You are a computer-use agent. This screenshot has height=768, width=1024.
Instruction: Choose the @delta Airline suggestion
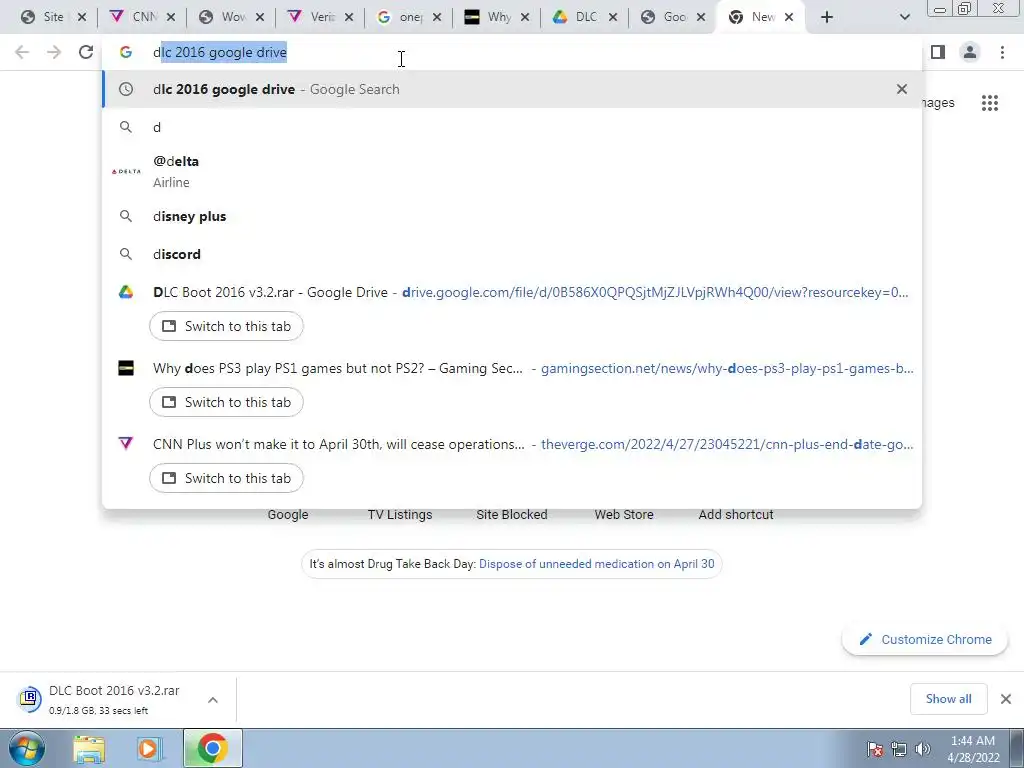pyautogui.click(x=512, y=172)
